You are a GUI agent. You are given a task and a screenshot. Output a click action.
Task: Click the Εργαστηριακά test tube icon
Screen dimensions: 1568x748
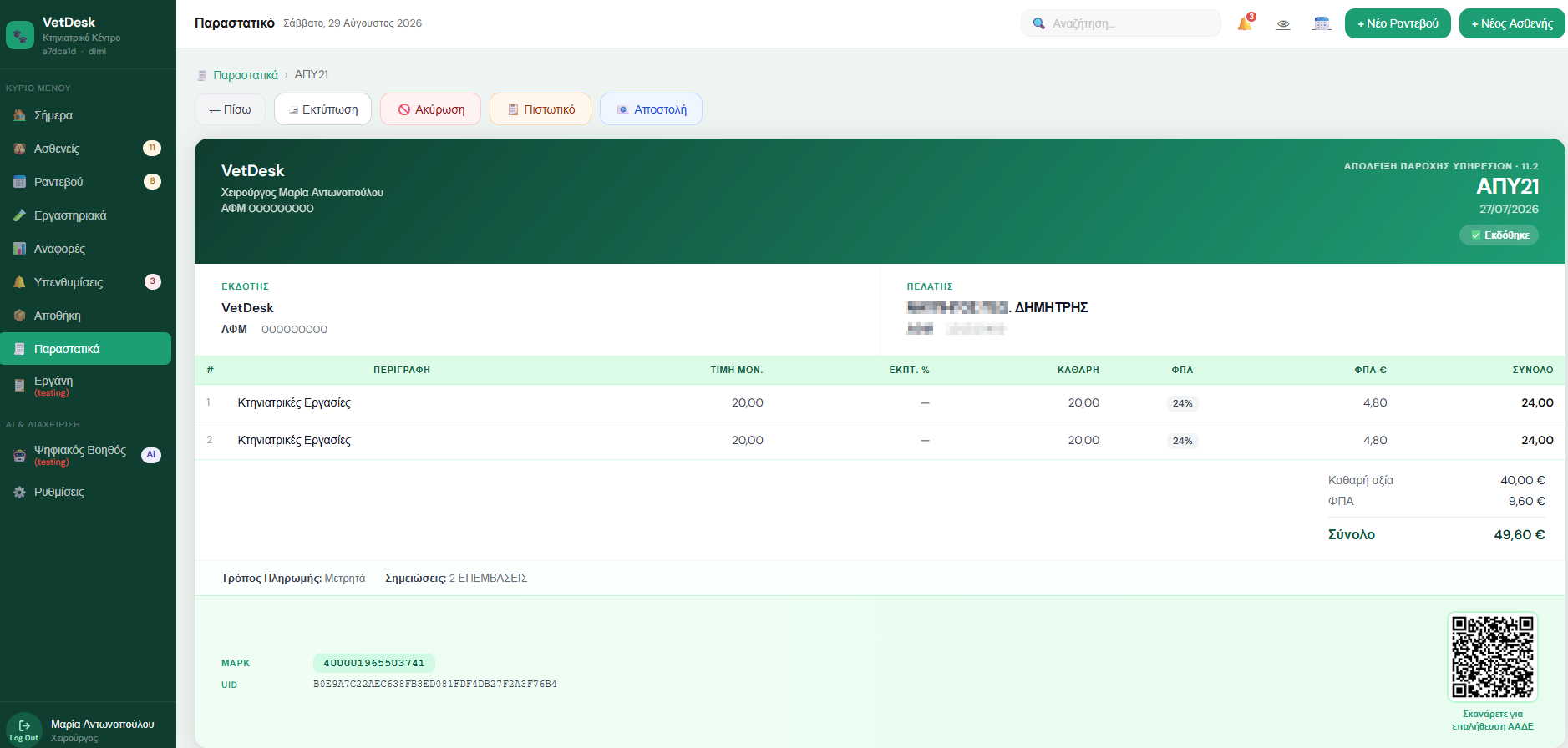pyautogui.click(x=19, y=215)
